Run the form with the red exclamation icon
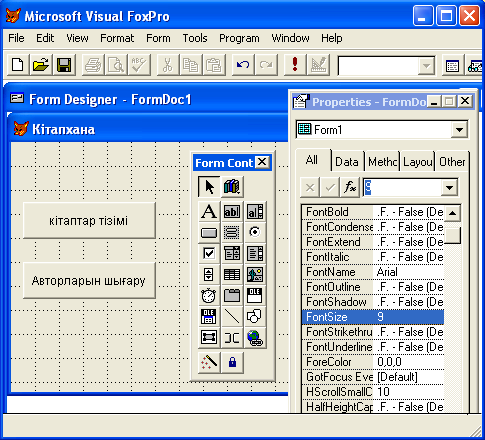 tap(295, 65)
